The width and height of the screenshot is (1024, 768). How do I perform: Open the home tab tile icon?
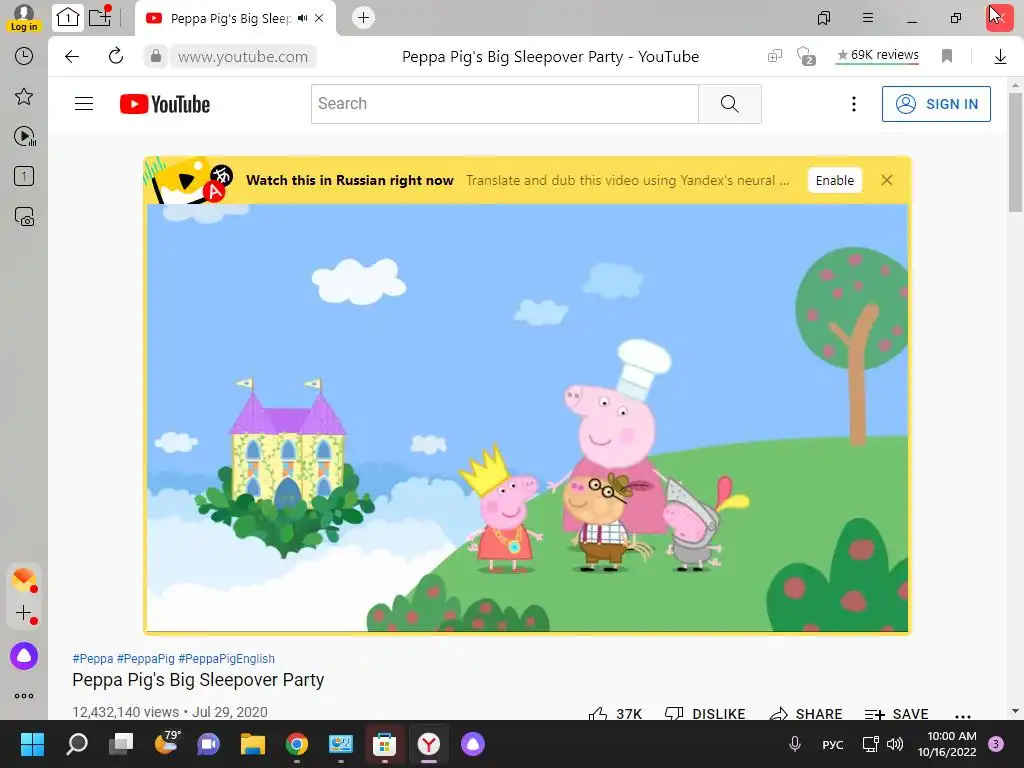click(68, 18)
